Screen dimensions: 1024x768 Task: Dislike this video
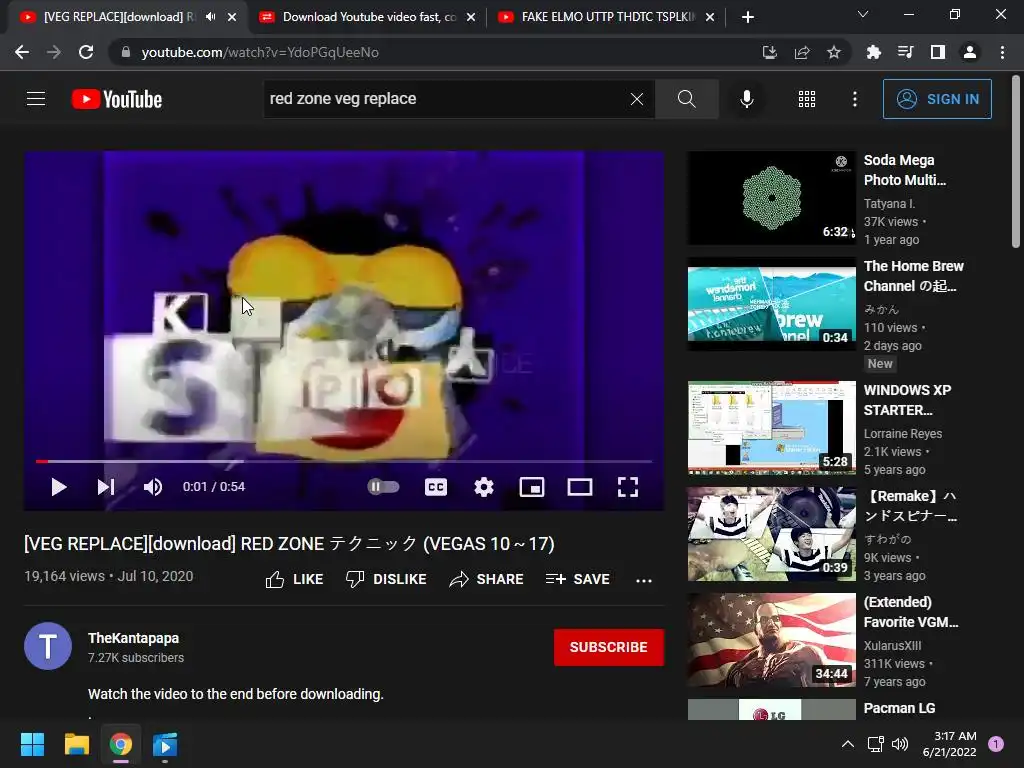tap(386, 579)
